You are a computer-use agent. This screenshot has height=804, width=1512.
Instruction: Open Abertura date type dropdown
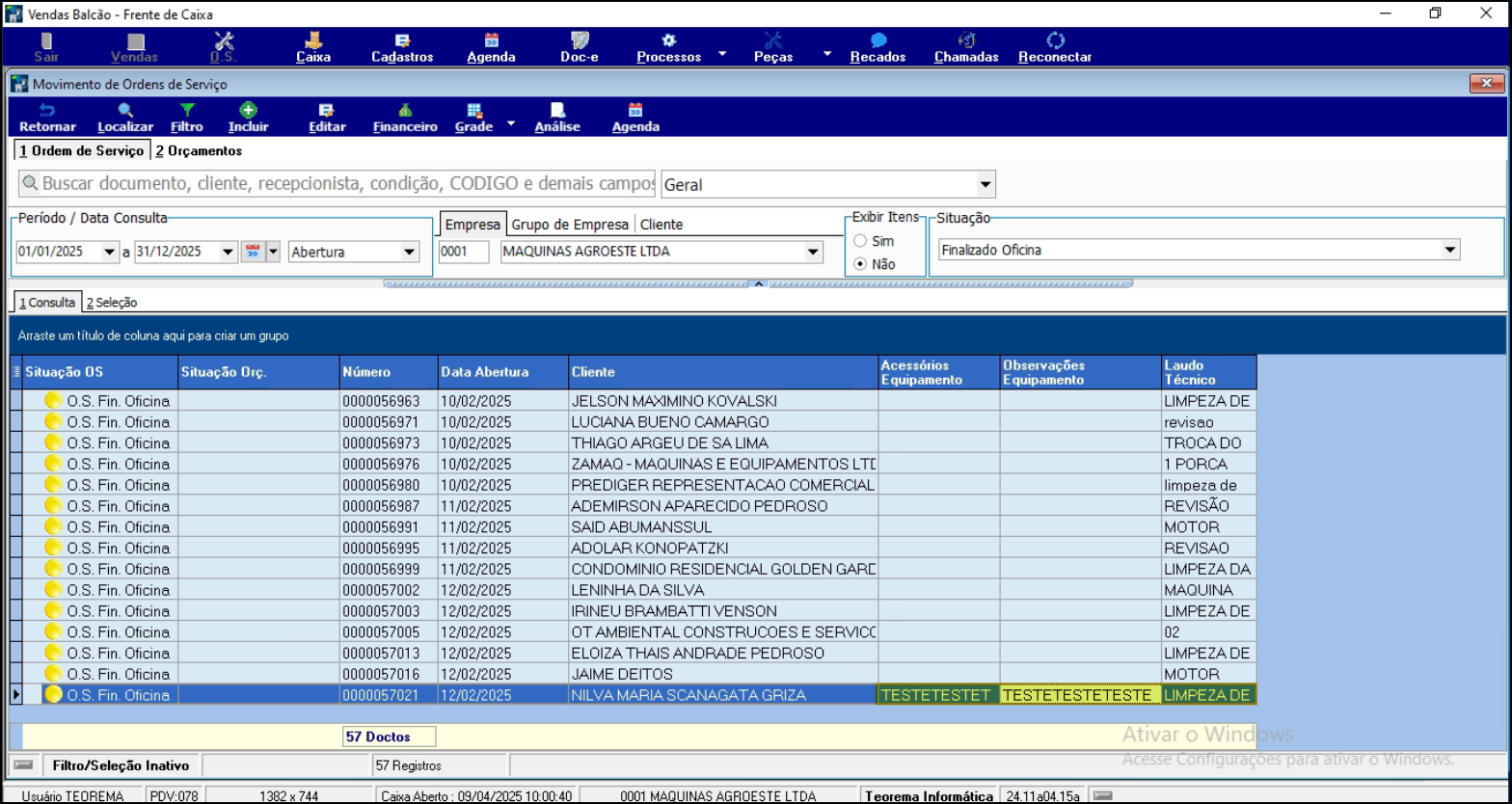click(410, 252)
